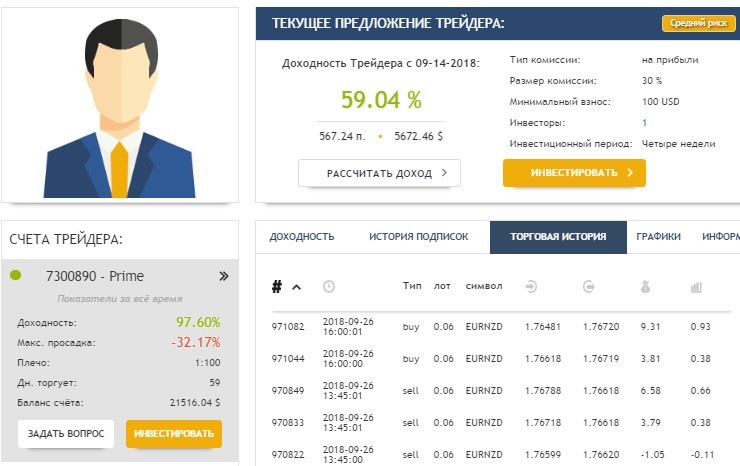This screenshot has width=740, height=466.
Task: Click the Средний риск badge
Action: (697, 23)
